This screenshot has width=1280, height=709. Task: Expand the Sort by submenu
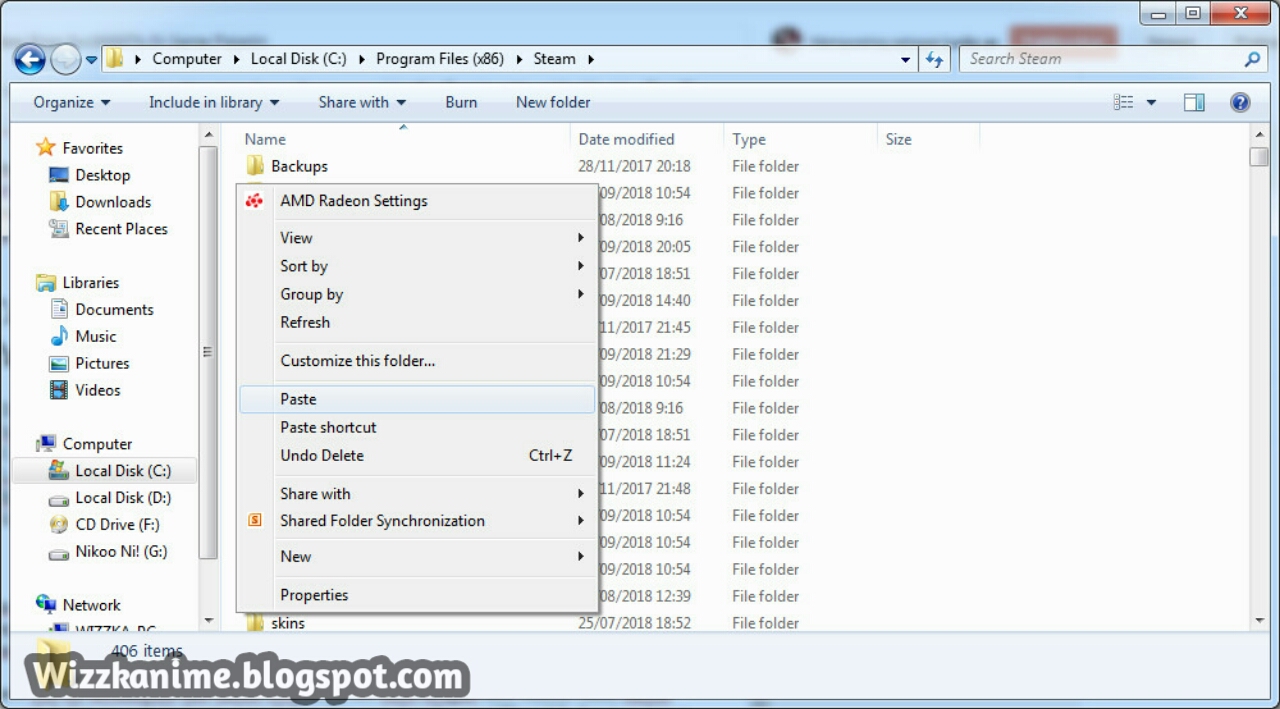[417, 266]
